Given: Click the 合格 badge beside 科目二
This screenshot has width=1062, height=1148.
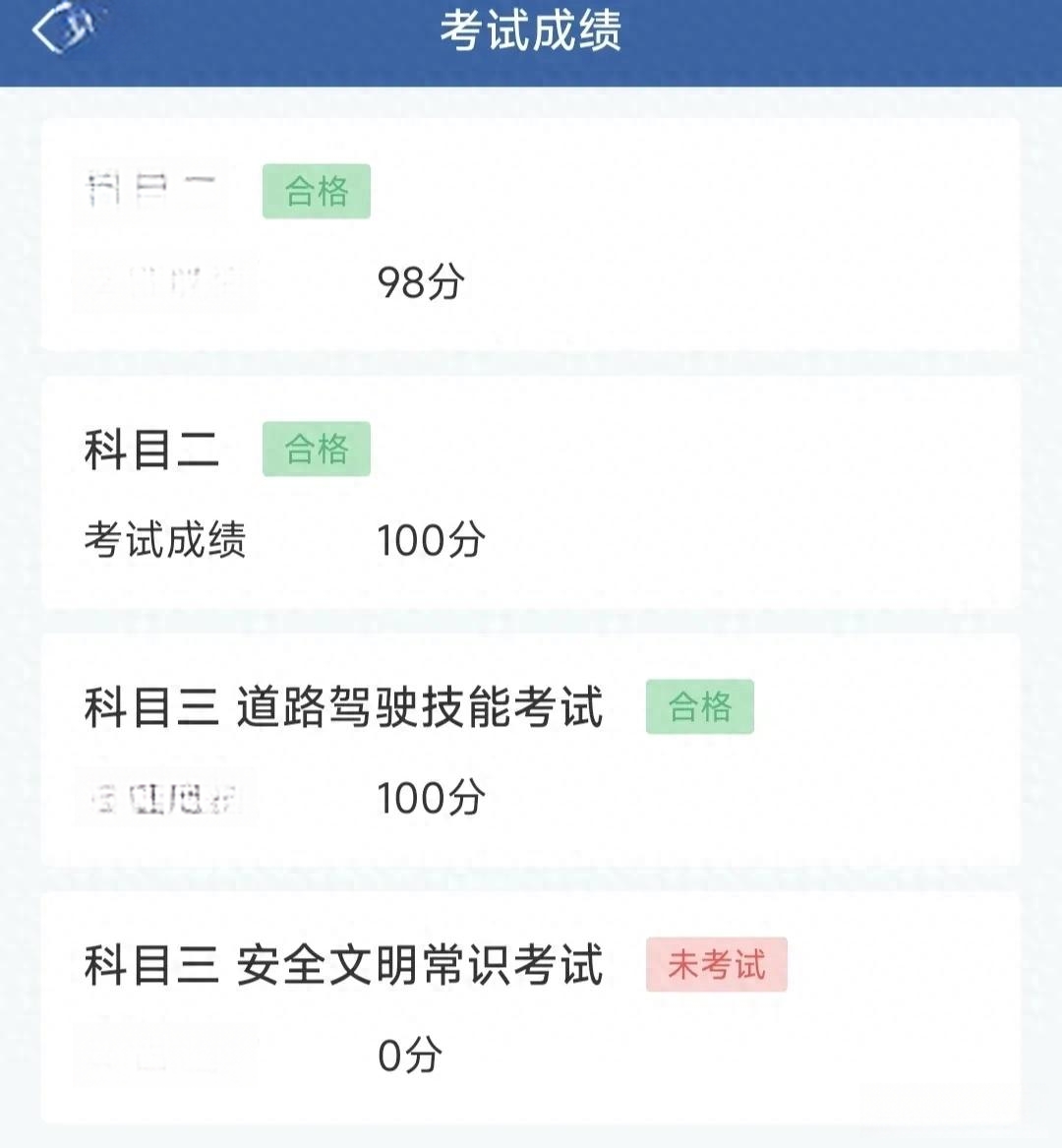Looking at the screenshot, I should point(317,449).
